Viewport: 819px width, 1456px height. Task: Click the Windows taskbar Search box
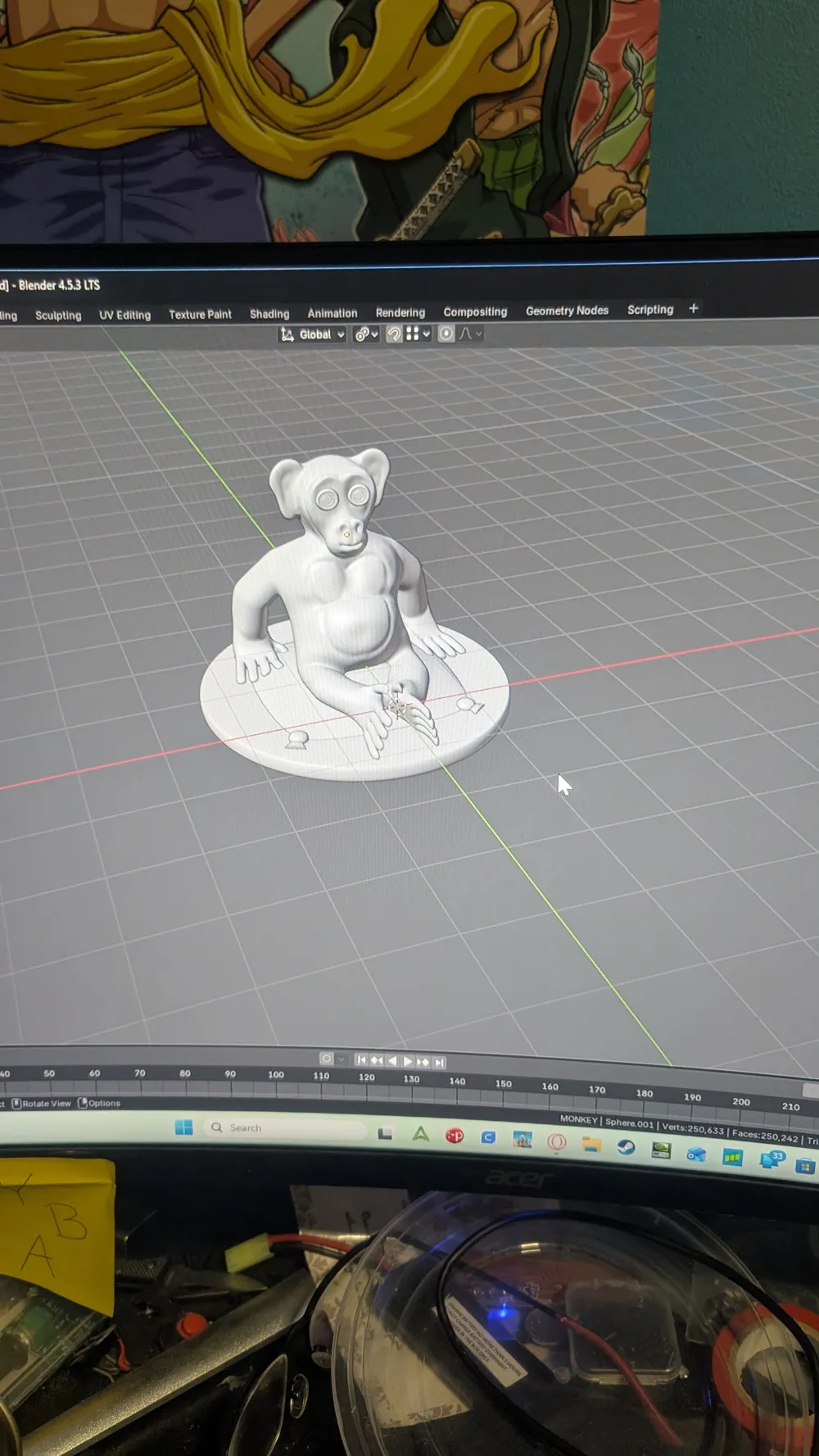pos(286,1128)
